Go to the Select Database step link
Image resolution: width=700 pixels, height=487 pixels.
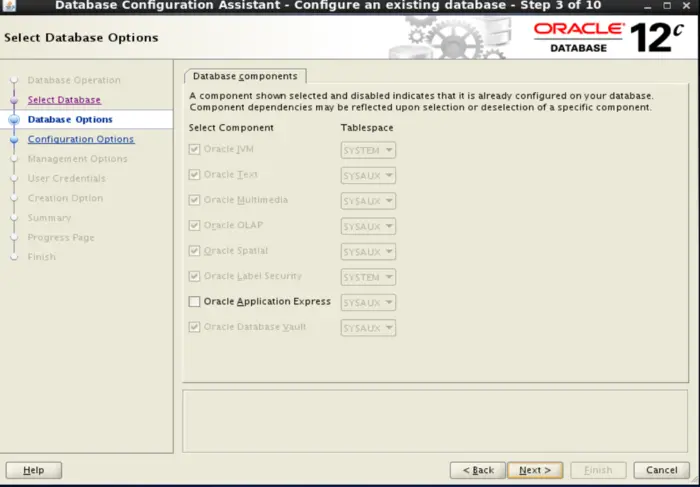pos(64,100)
